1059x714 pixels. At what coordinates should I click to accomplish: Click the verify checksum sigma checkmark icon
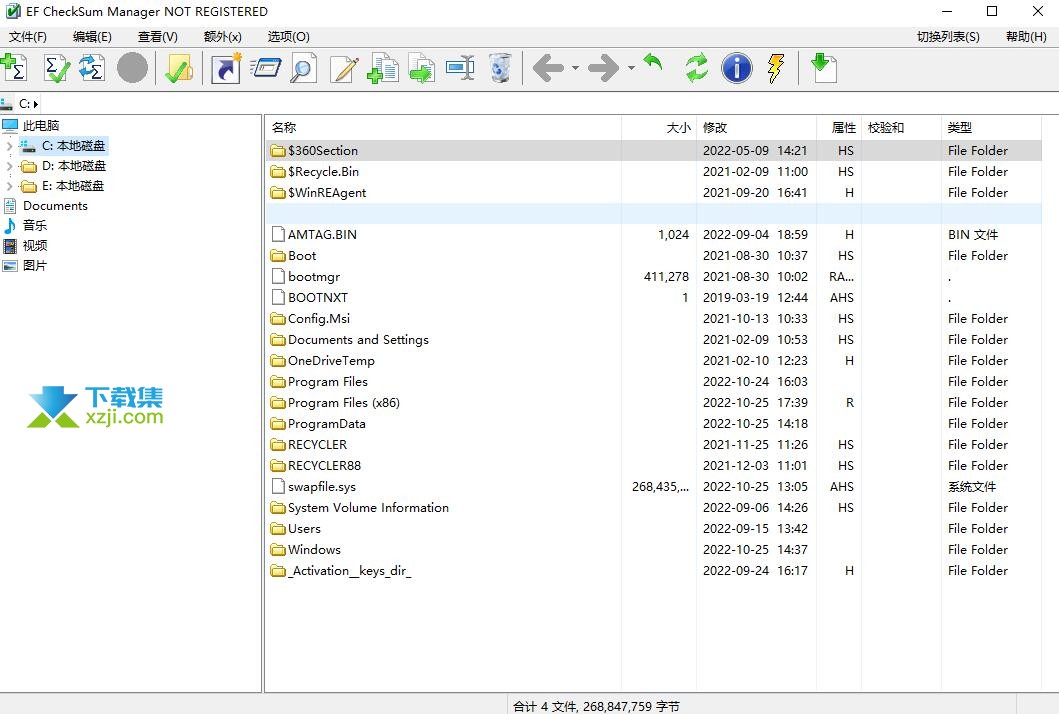pos(56,68)
